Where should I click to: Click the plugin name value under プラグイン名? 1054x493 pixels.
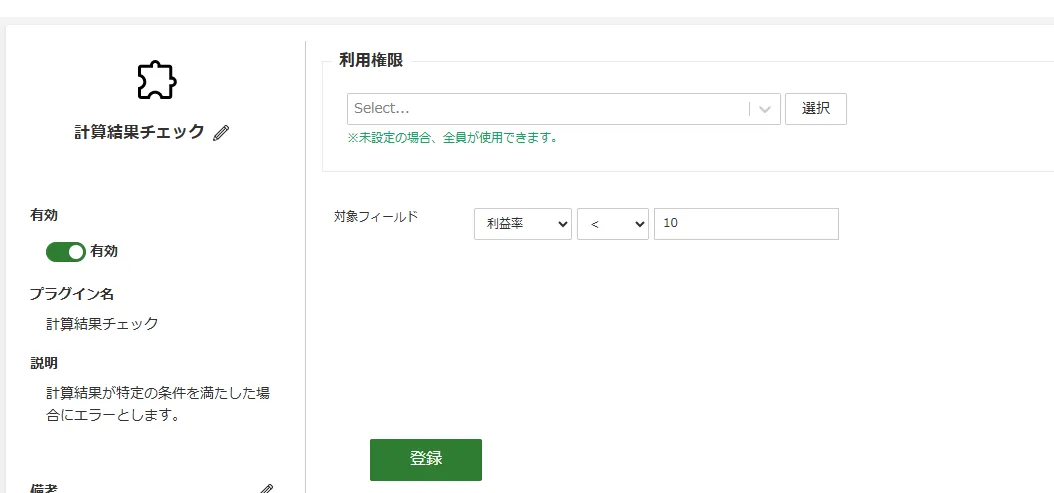point(102,324)
